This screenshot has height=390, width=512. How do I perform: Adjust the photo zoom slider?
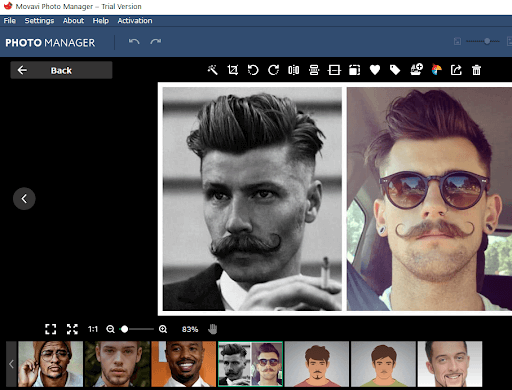pos(137,329)
